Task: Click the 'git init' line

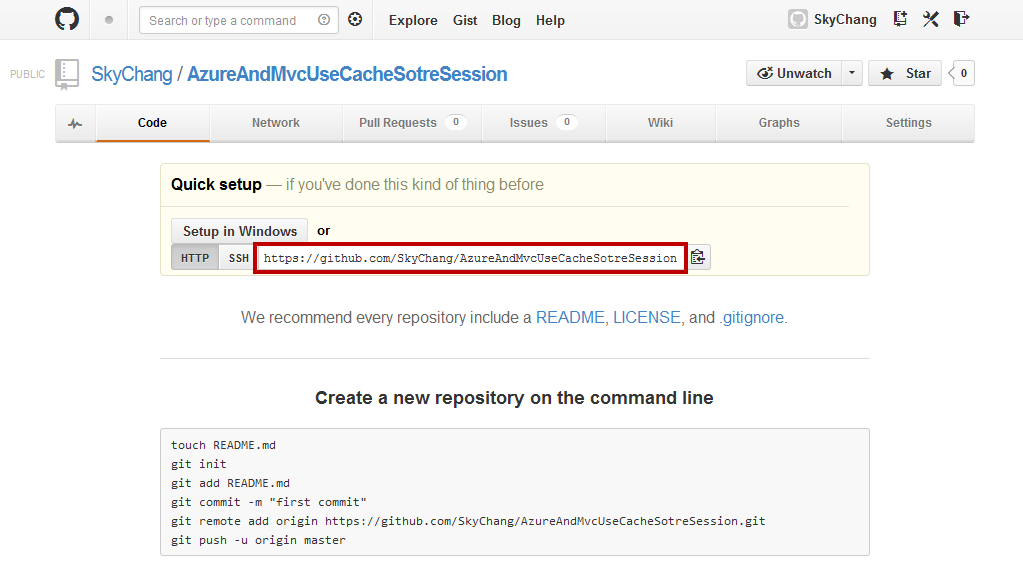Action: [x=198, y=464]
